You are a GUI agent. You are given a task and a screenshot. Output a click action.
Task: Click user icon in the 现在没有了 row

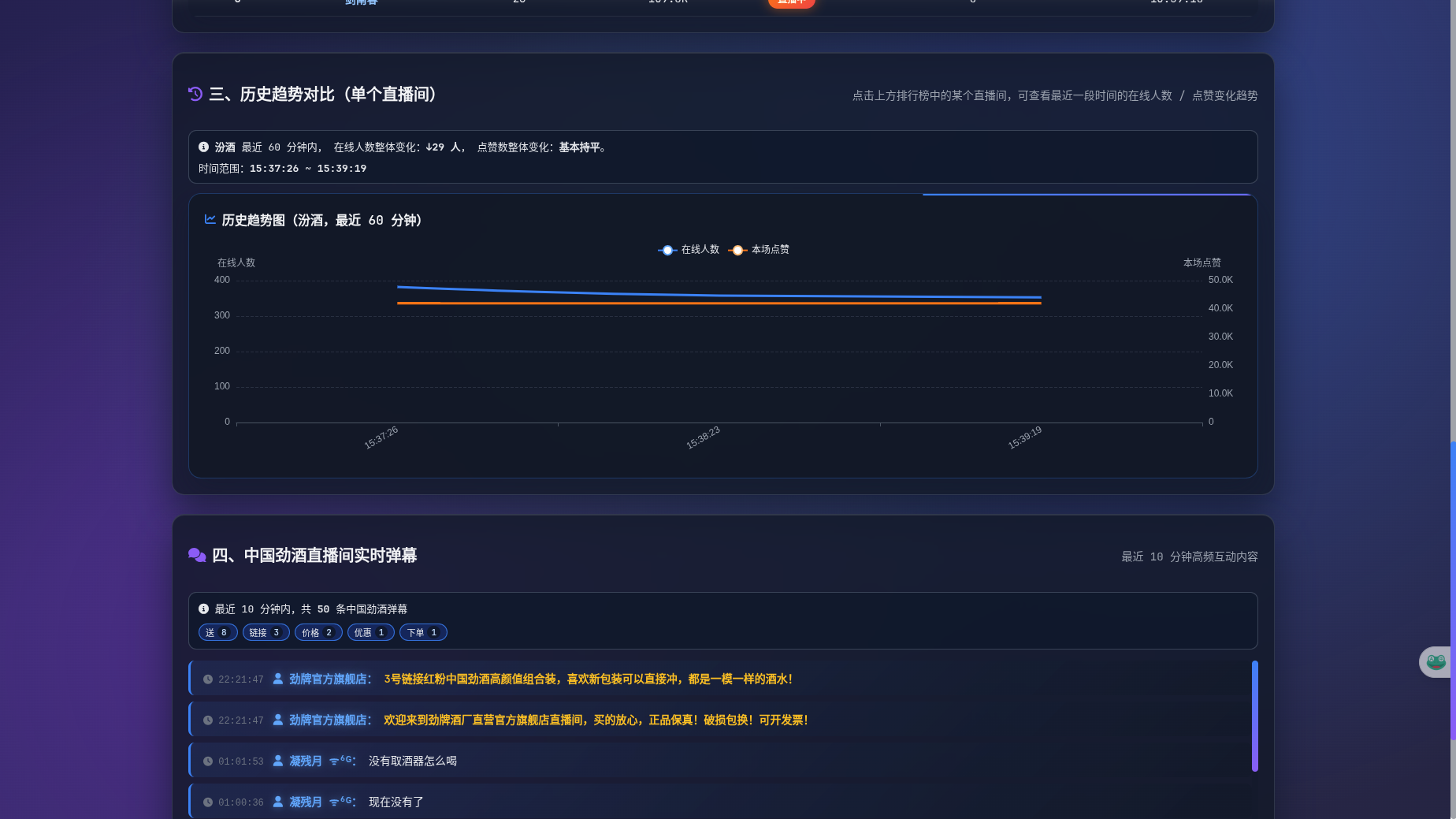click(x=278, y=802)
